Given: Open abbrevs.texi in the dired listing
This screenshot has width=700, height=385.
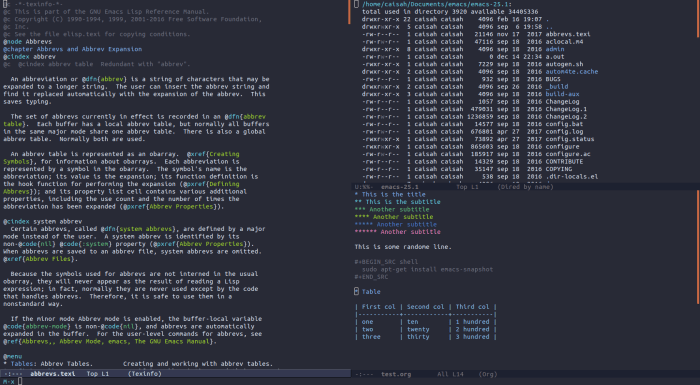Looking at the screenshot, I should 568,34.
